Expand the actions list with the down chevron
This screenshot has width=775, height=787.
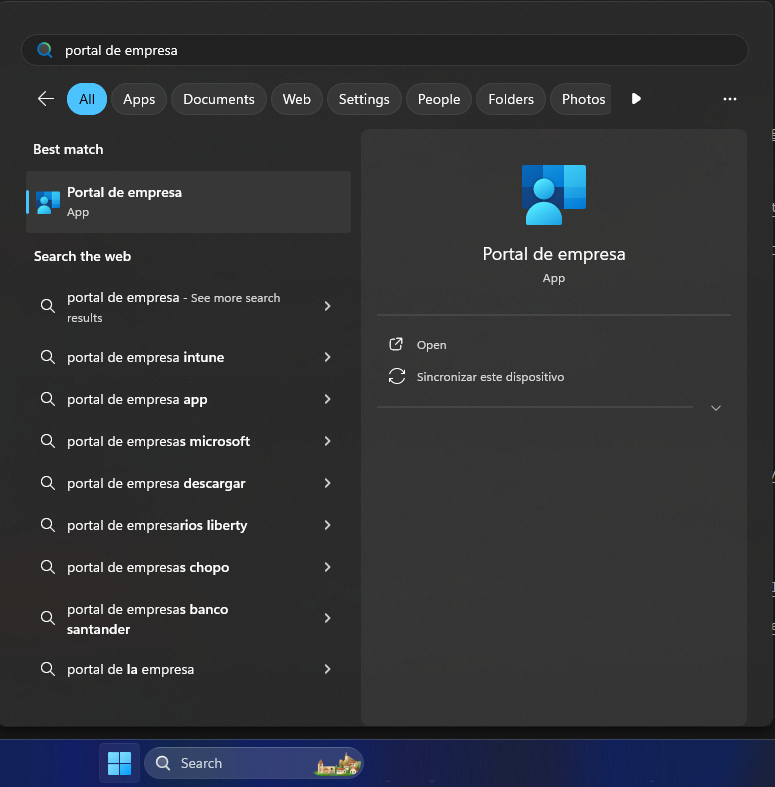pyautogui.click(x=715, y=408)
